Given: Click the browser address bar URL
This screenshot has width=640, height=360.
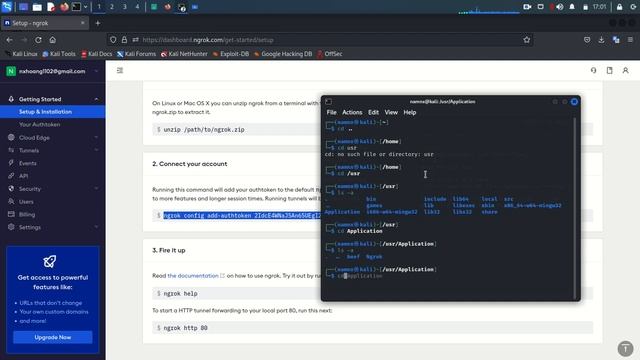Looking at the screenshot, I should click(208, 40).
